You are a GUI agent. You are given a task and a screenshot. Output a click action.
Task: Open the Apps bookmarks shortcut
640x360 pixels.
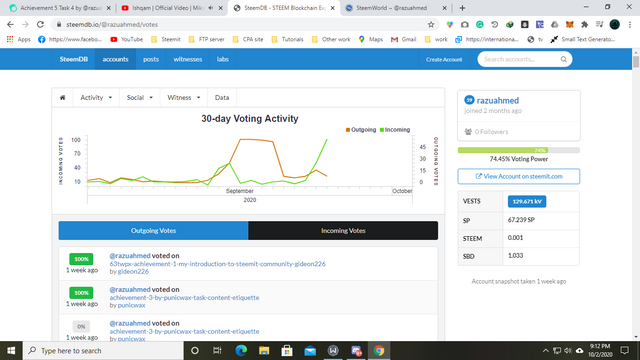pyautogui.click(x=19, y=39)
